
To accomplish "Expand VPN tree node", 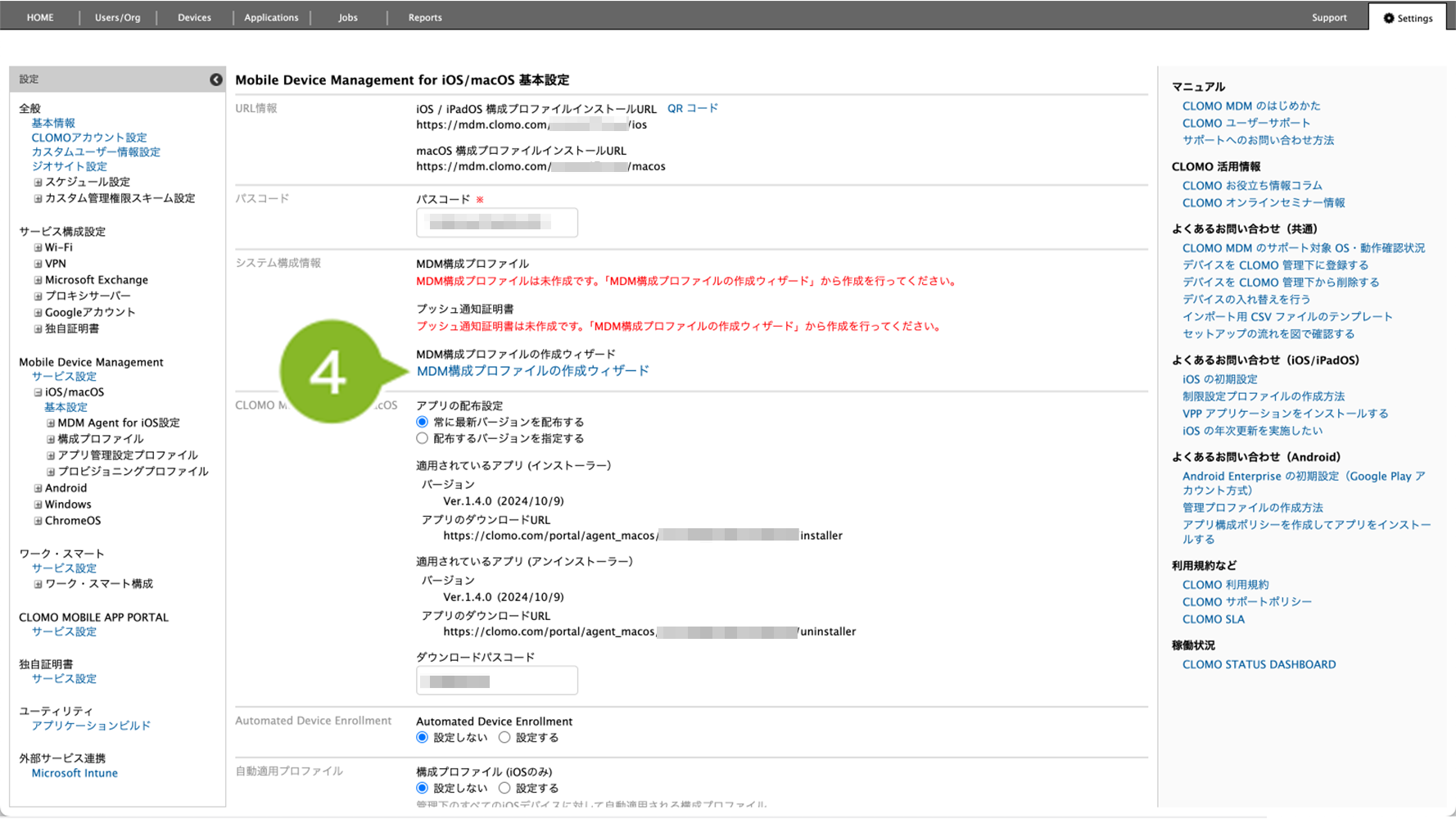I will (x=38, y=264).
